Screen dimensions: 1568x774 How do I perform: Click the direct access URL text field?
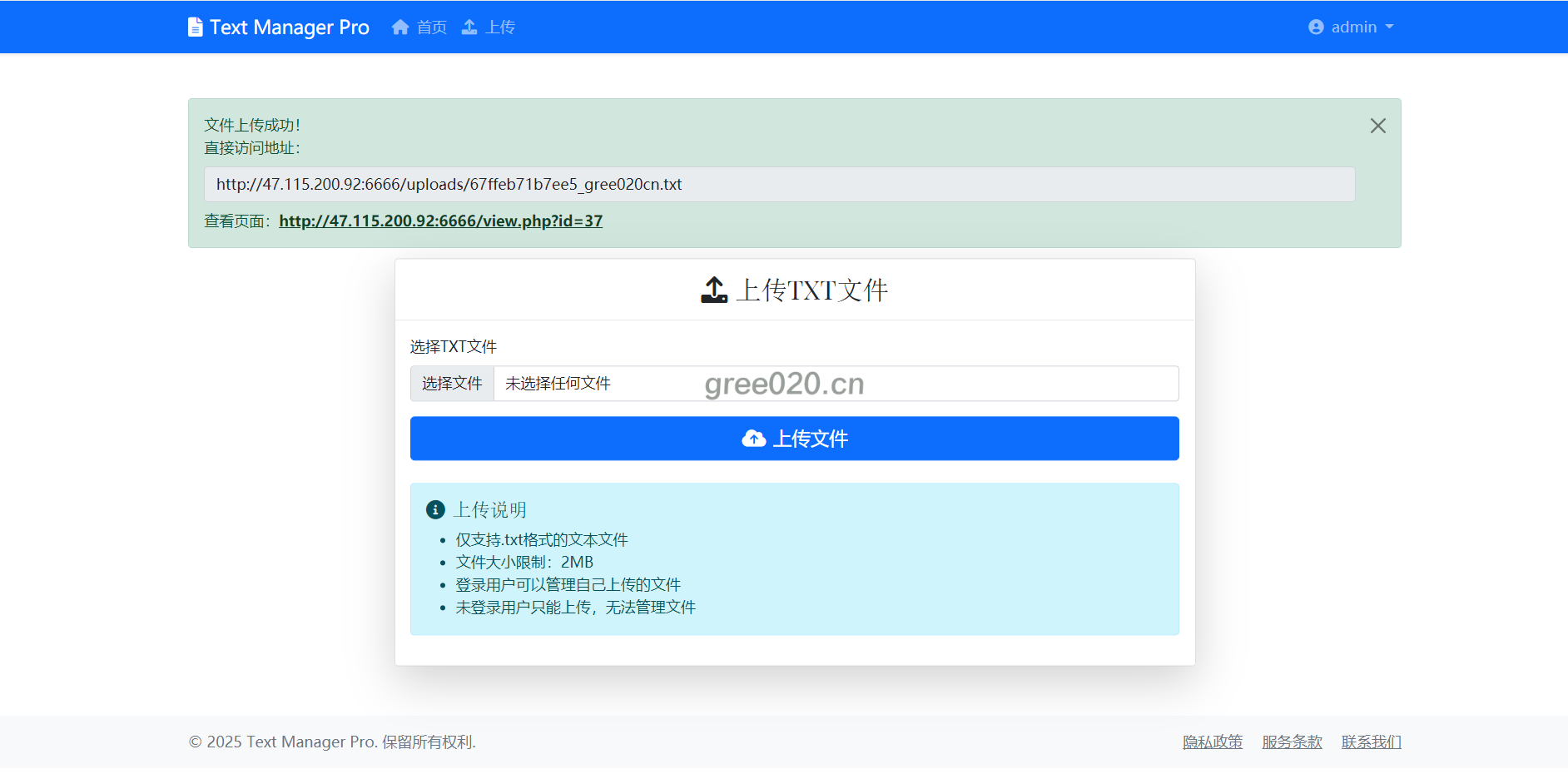click(x=779, y=184)
